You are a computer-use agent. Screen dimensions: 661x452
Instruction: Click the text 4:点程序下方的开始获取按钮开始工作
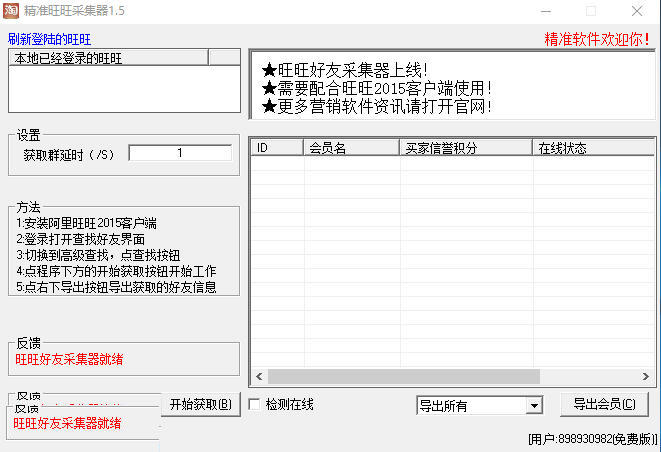116,271
